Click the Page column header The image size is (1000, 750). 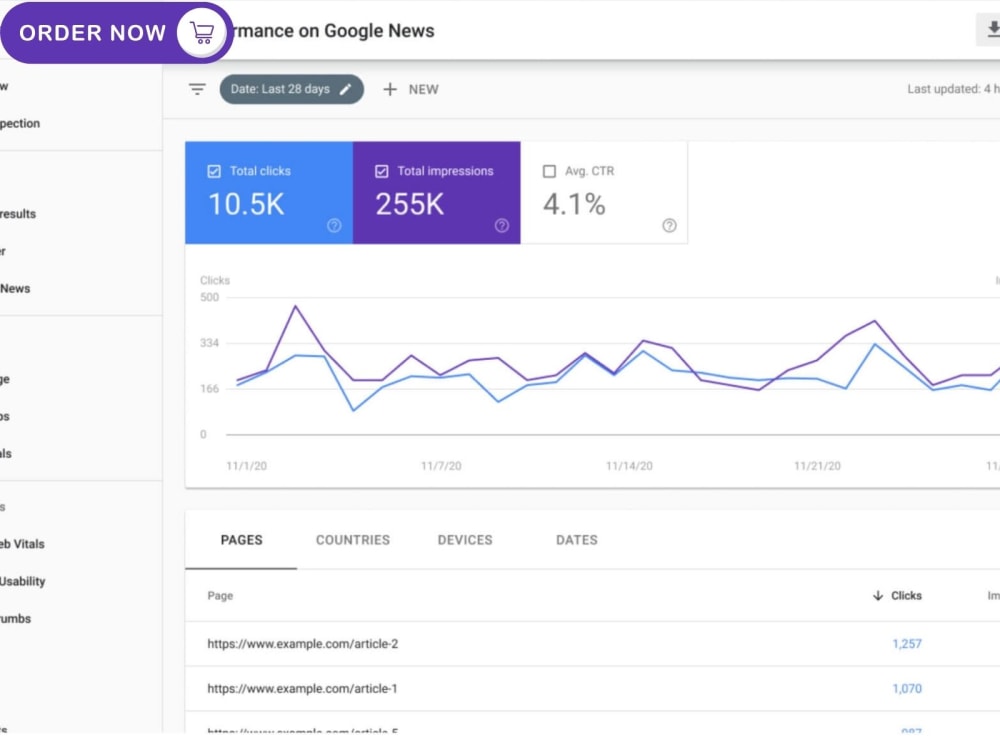tap(220, 596)
